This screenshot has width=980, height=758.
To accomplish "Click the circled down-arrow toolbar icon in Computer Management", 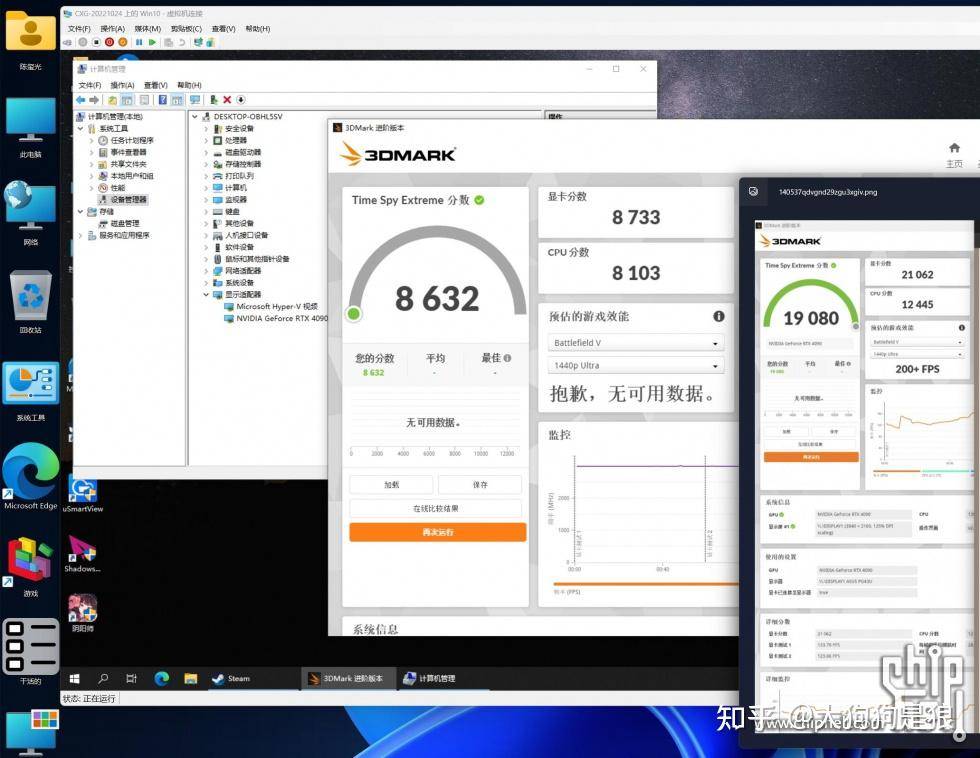I will 241,99.
